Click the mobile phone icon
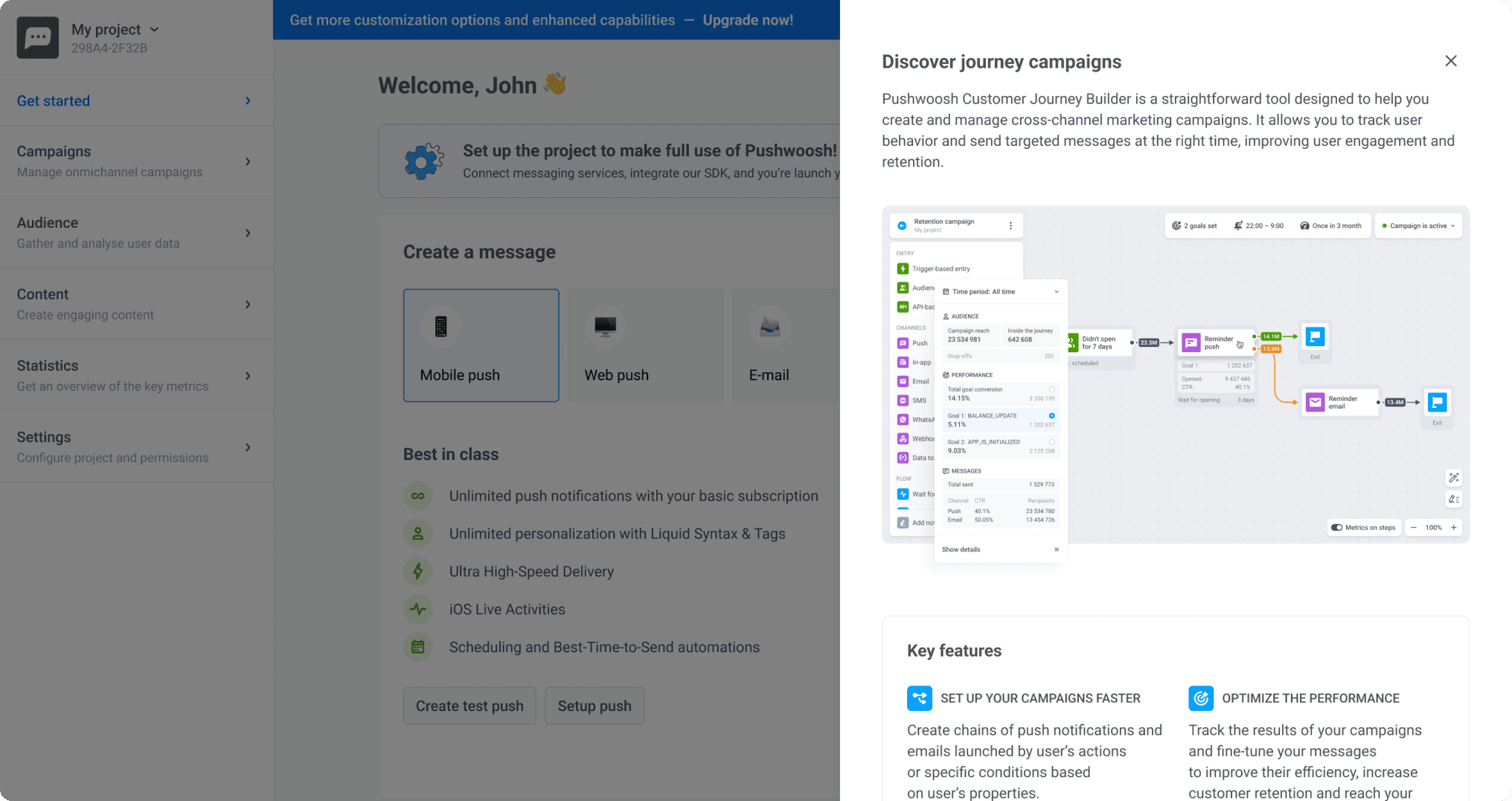 [441, 326]
